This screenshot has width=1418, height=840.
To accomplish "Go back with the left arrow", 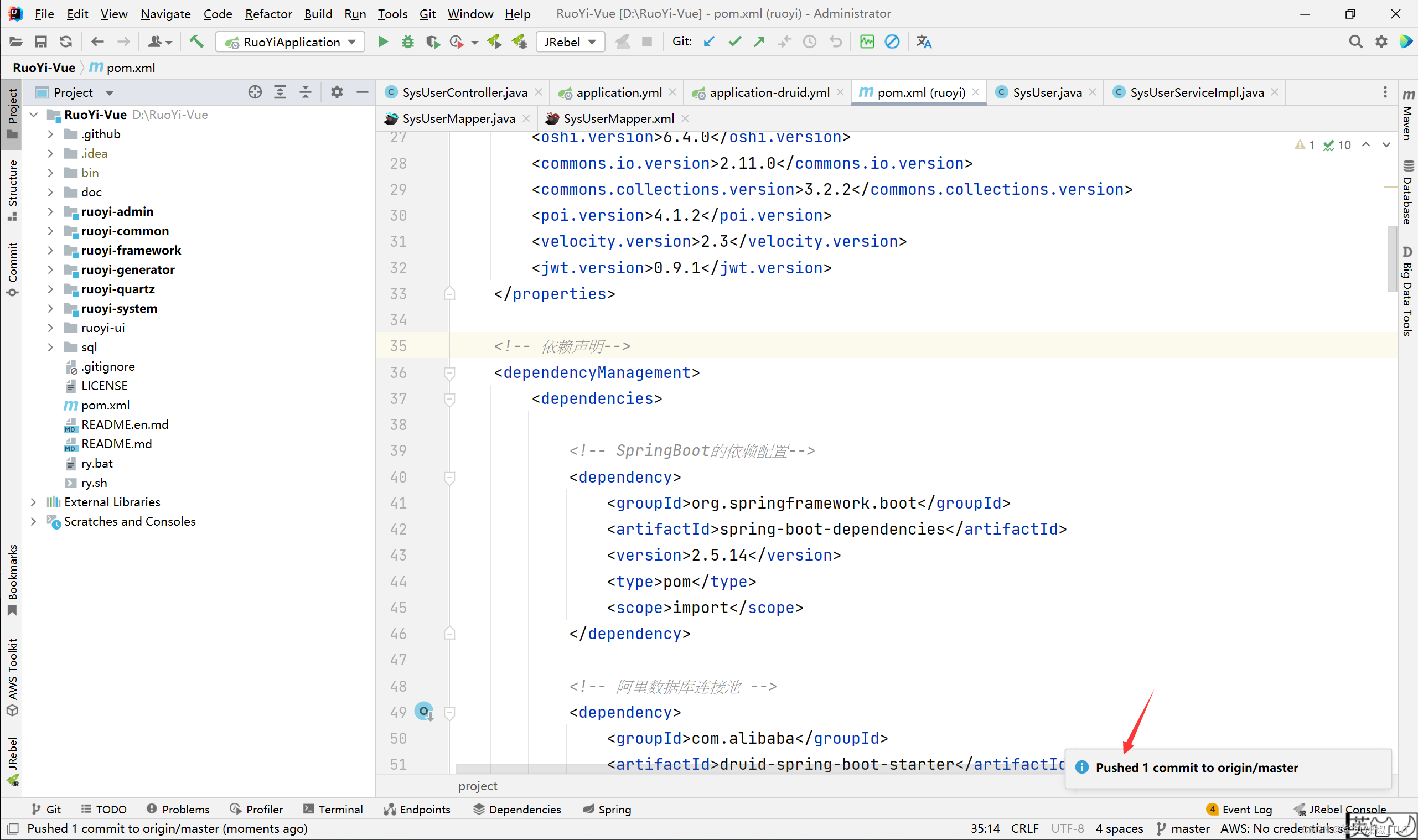I will click(x=97, y=42).
